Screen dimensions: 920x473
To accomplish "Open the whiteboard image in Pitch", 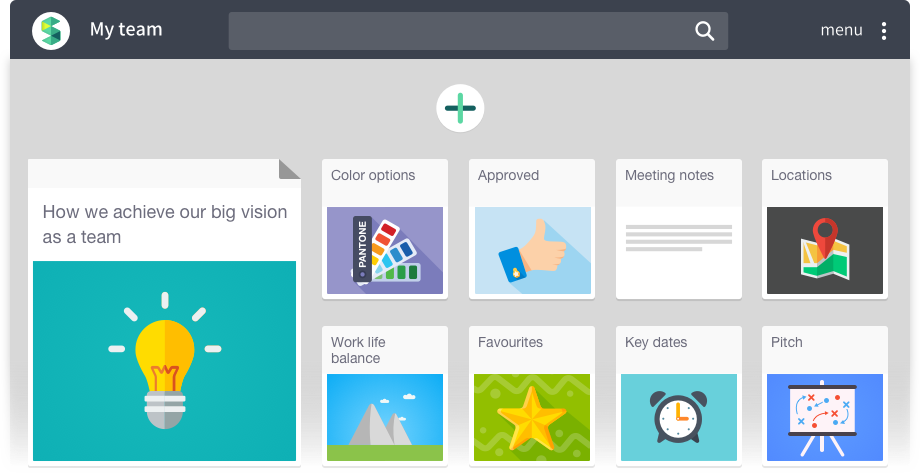I will click(x=825, y=417).
